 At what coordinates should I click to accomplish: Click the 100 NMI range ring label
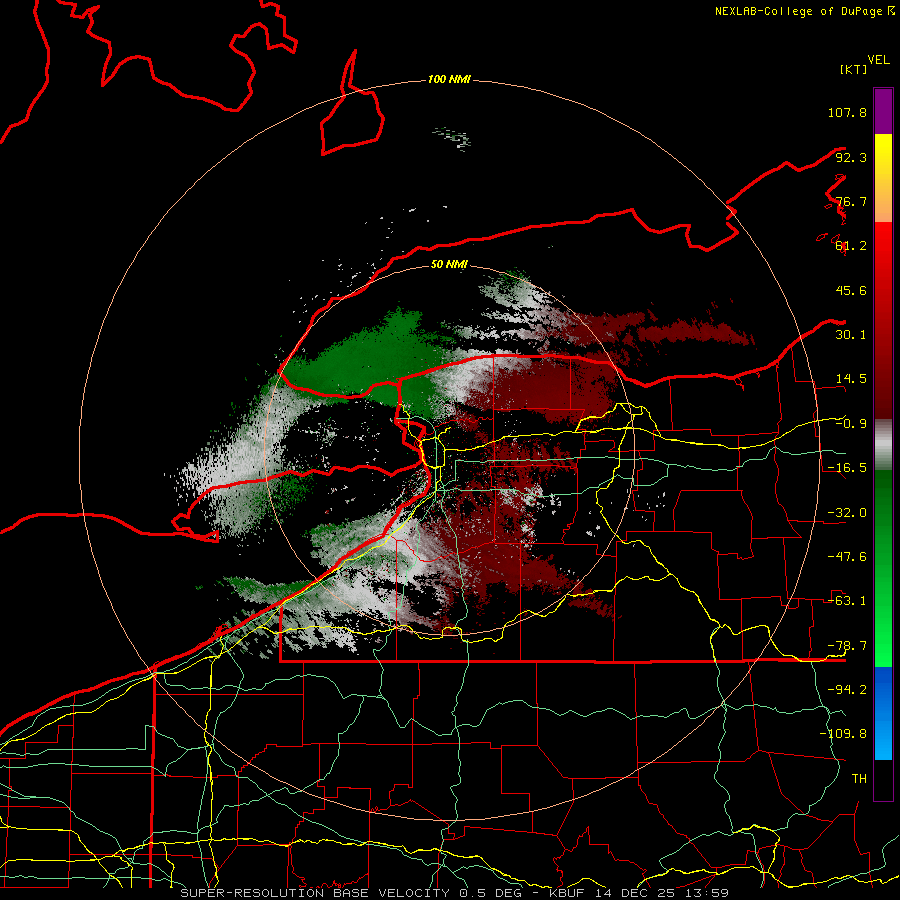[449, 79]
